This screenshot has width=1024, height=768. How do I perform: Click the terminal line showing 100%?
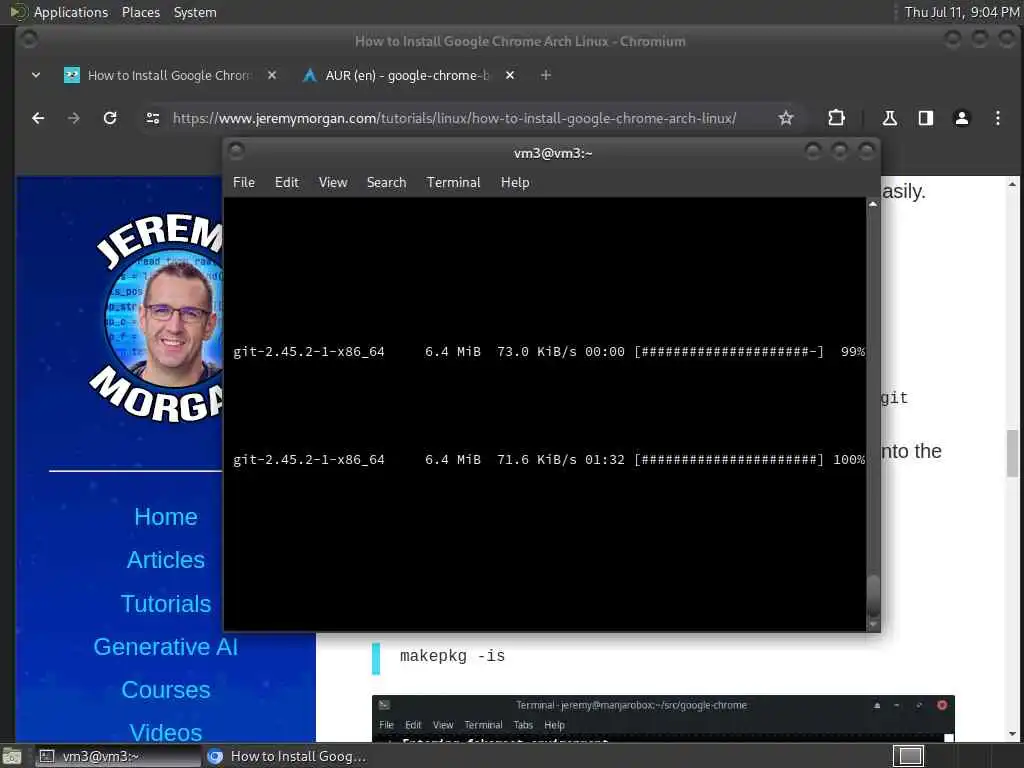pyautogui.click(x=549, y=460)
